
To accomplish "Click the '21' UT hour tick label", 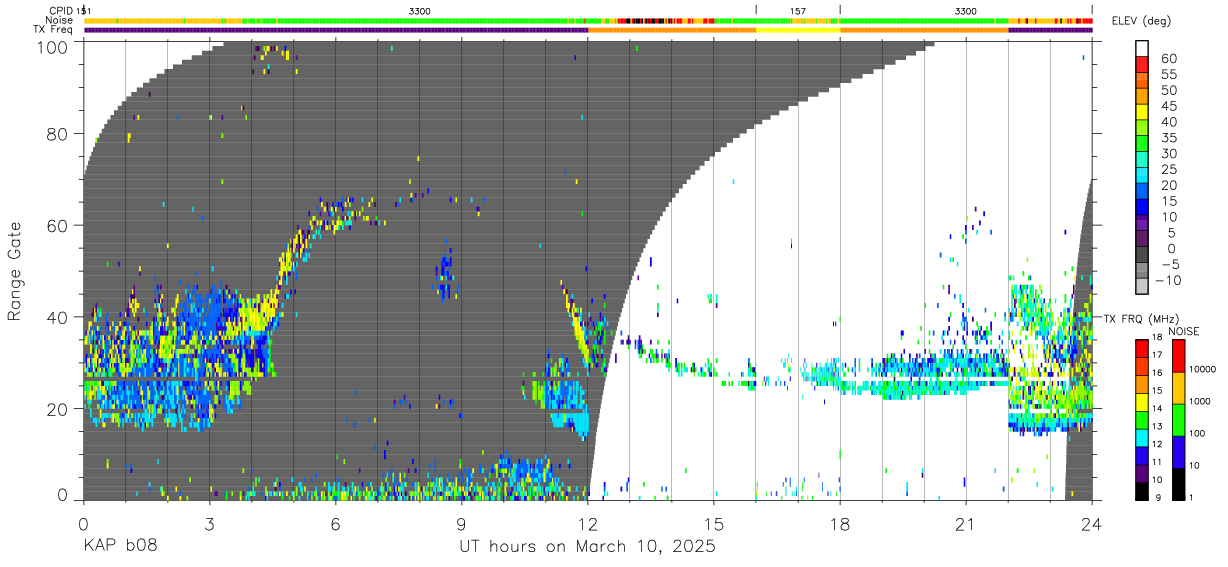I will click(x=966, y=524).
